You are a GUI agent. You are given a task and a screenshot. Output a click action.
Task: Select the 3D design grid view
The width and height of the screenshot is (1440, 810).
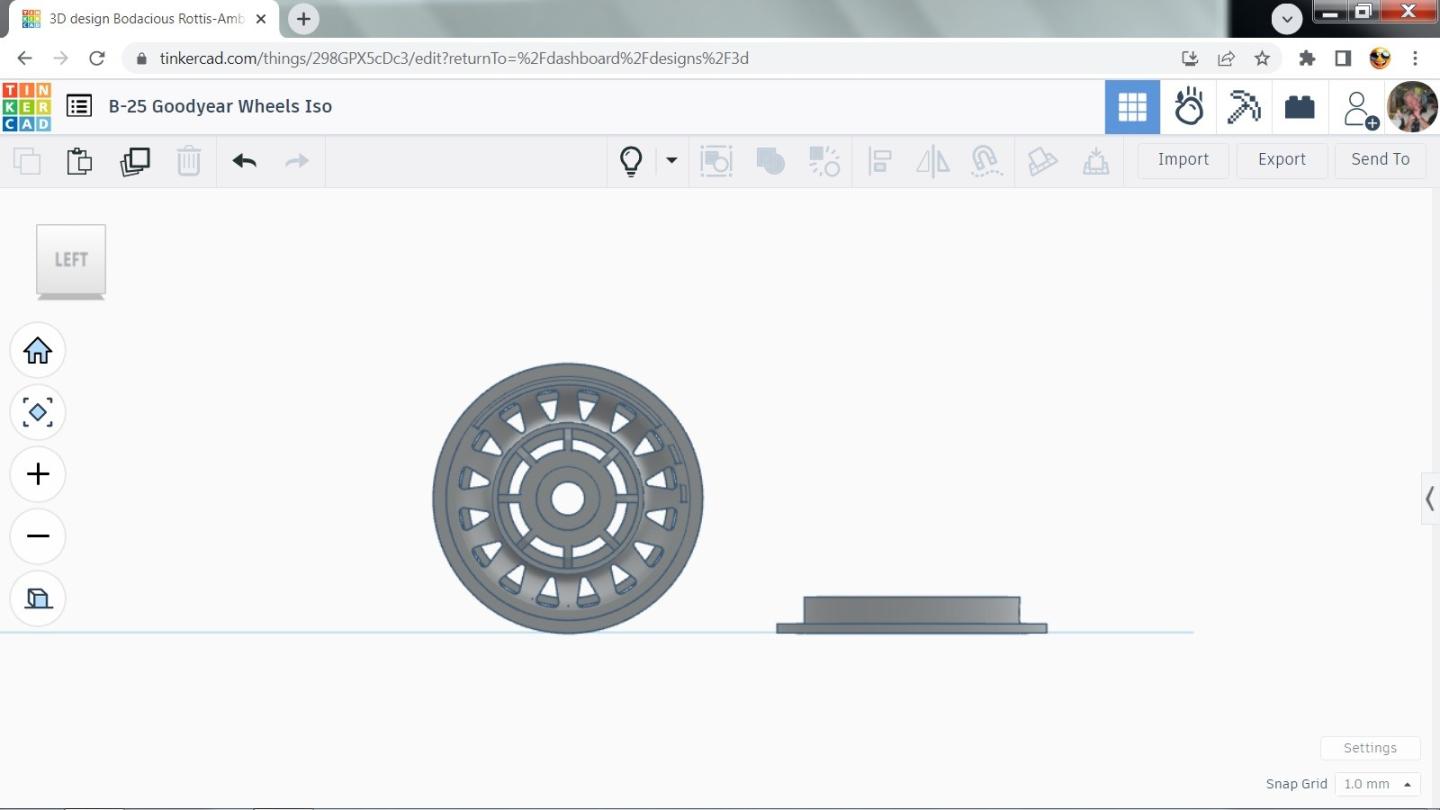[1132, 107]
